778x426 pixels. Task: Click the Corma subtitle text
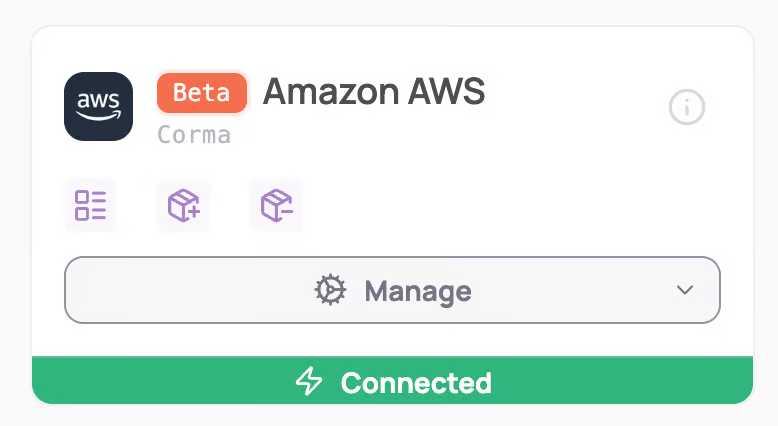pos(194,135)
